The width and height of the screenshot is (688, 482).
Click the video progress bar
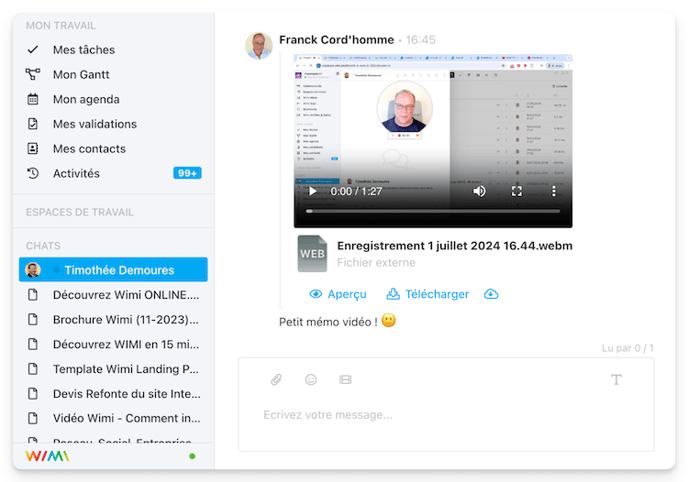coord(433,211)
